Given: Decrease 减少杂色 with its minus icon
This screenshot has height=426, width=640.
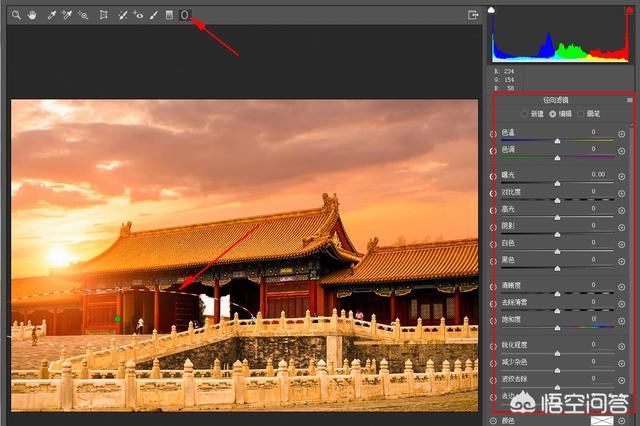Looking at the screenshot, I should coord(493,363).
